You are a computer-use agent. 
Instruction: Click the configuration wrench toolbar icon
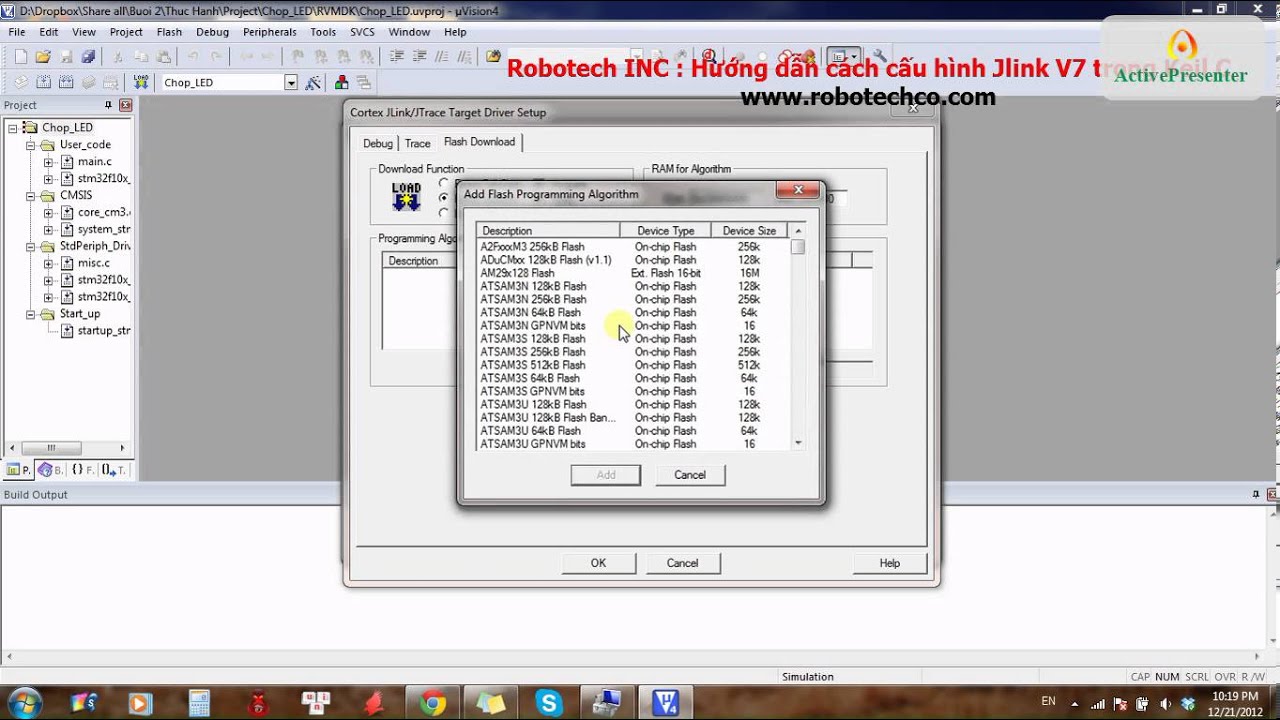coord(880,57)
